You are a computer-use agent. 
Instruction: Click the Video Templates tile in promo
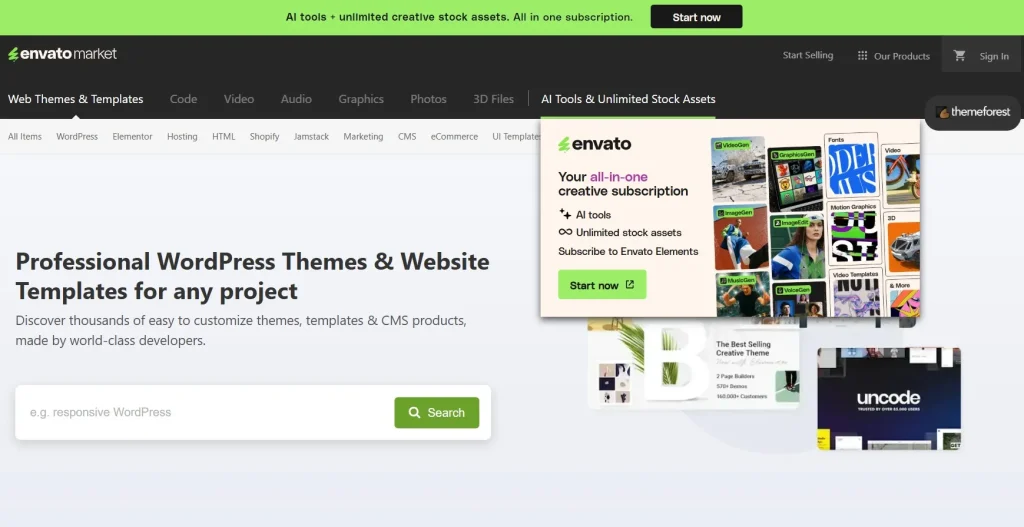coord(856,293)
